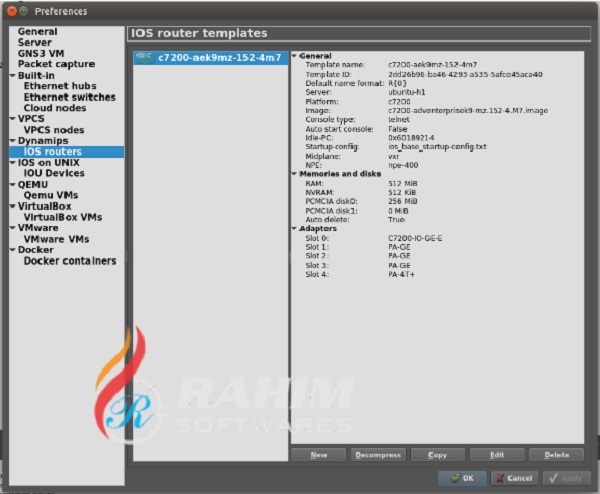Open Server preferences
Viewport: 600px width, 494px height.
(x=34, y=42)
